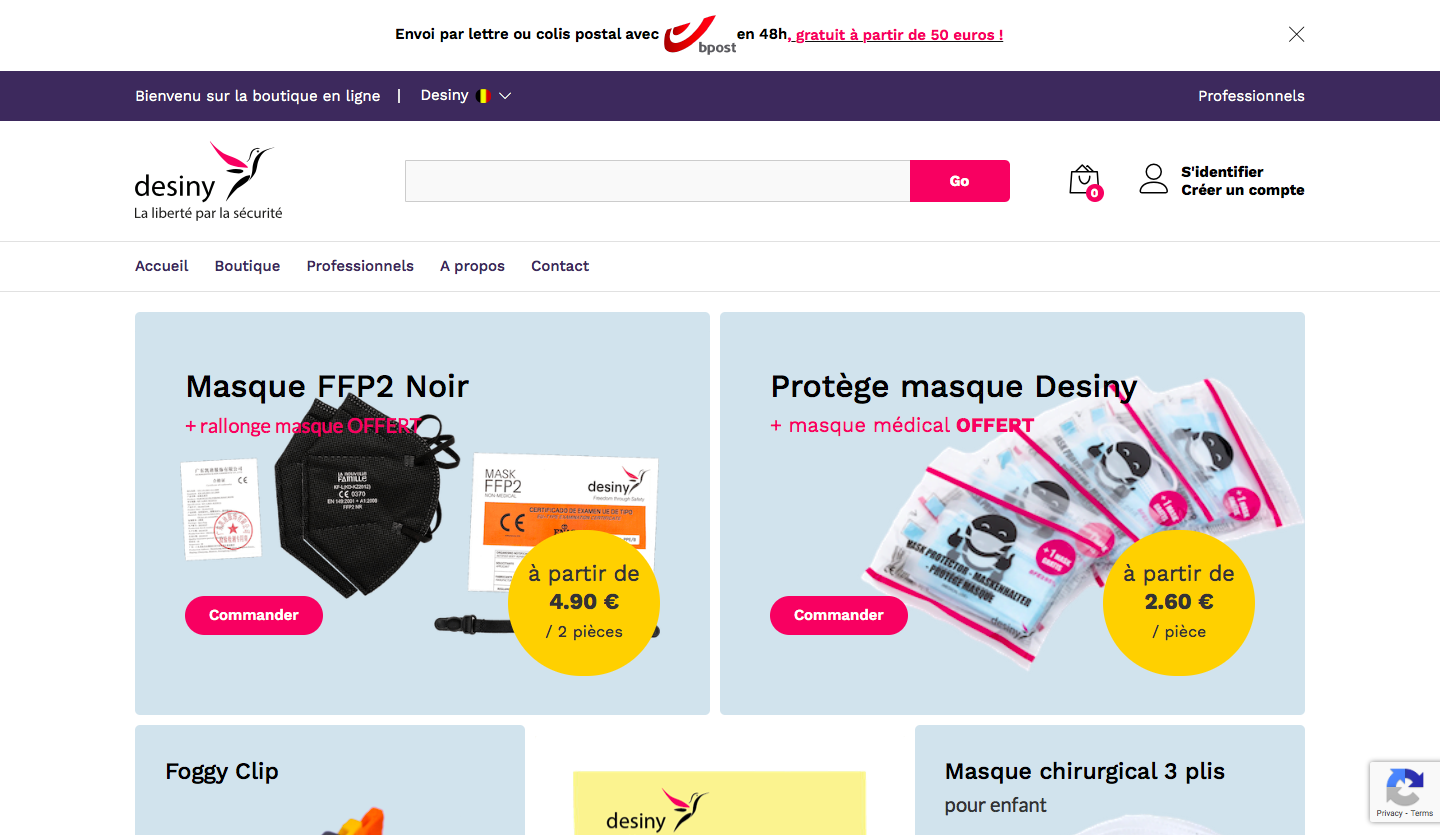Click the user account silhouette icon
This screenshot has height=835, width=1440.
click(1154, 179)
